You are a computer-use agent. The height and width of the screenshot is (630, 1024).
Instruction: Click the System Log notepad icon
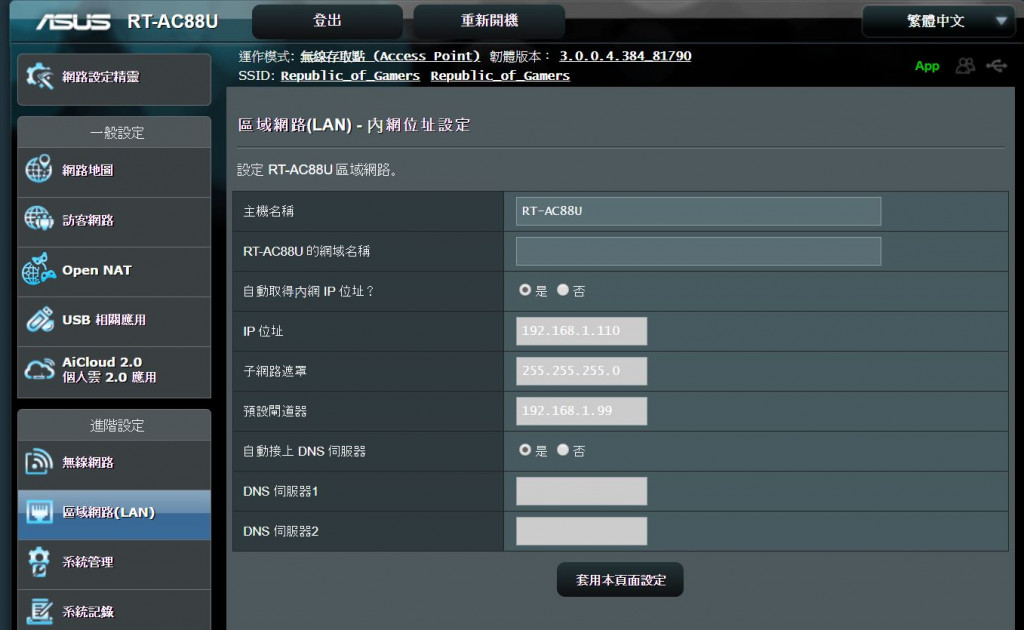[39, 611]
